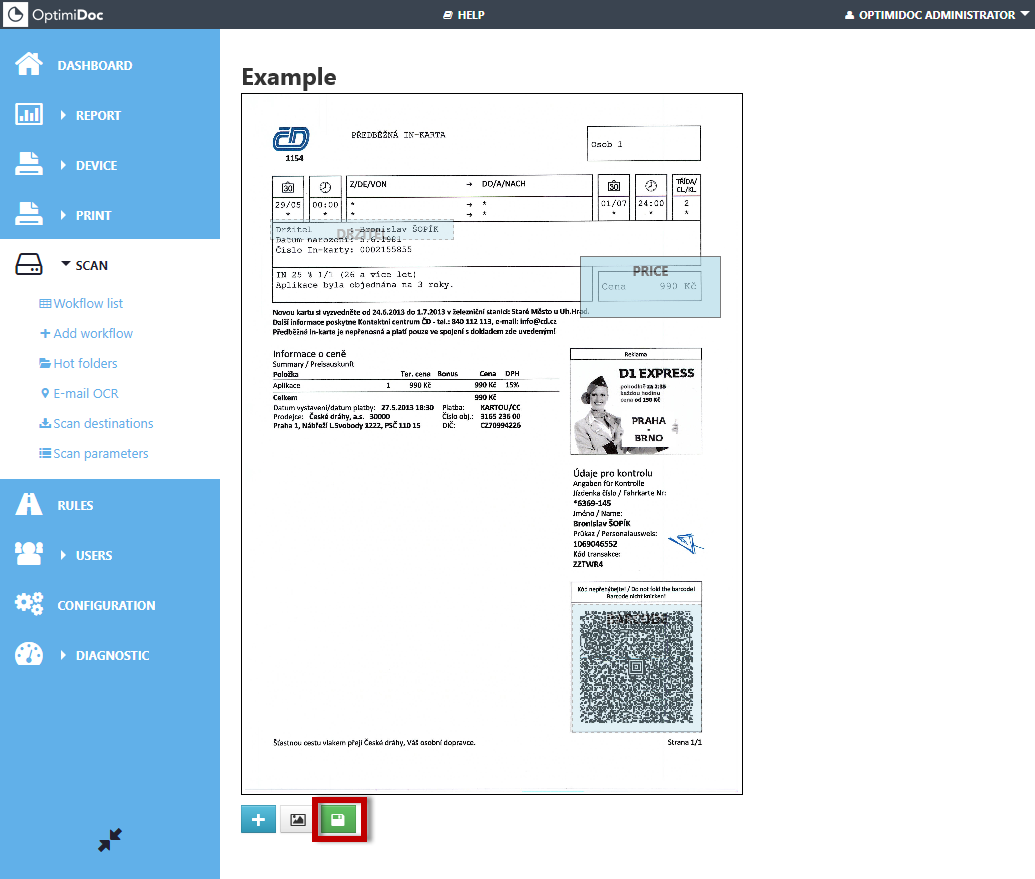Click the OptimiDoc logo icon

[16, 15]
